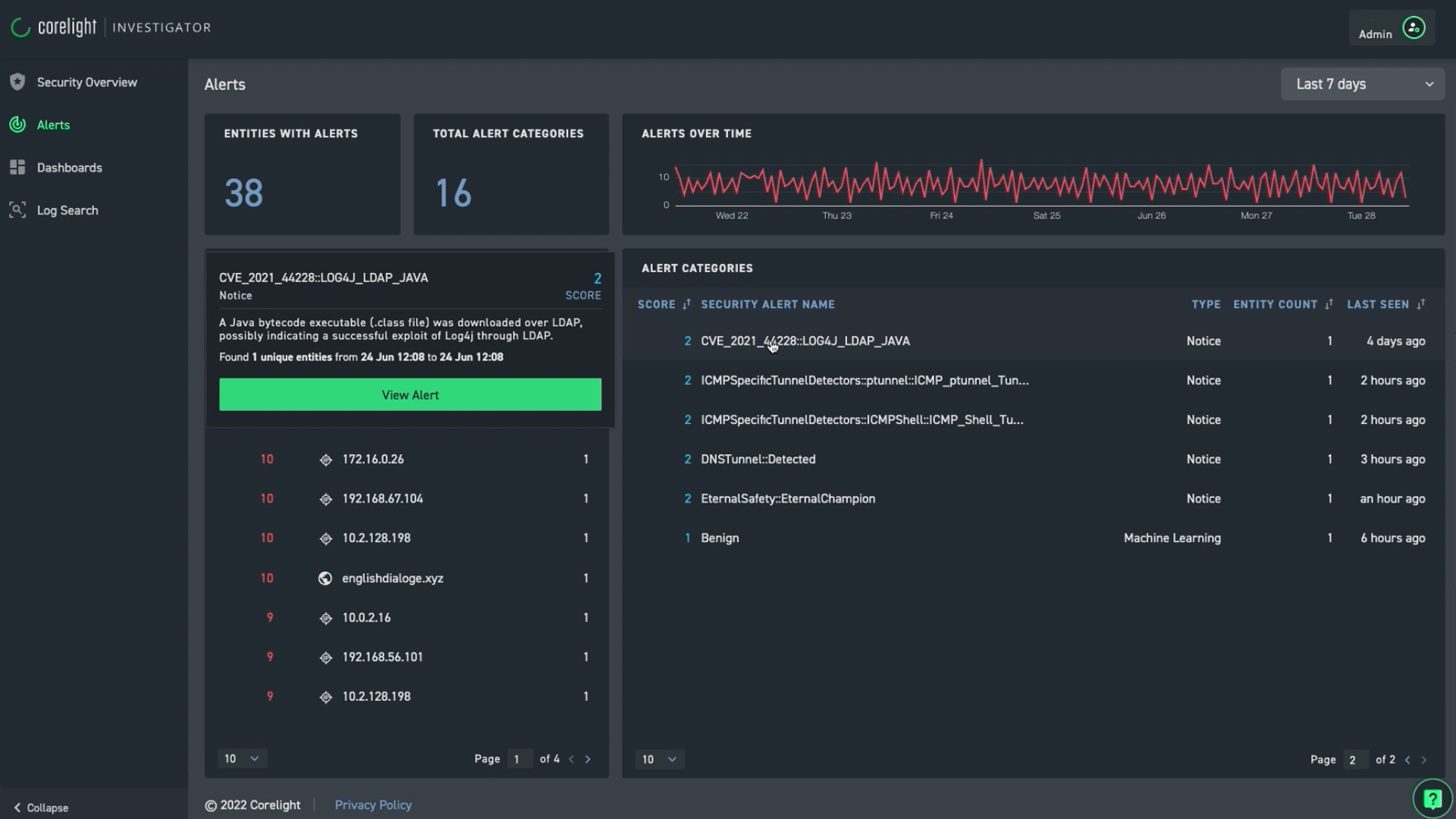Click the Type column header
Screen dimensions: 1456x819
(1206, 304)
